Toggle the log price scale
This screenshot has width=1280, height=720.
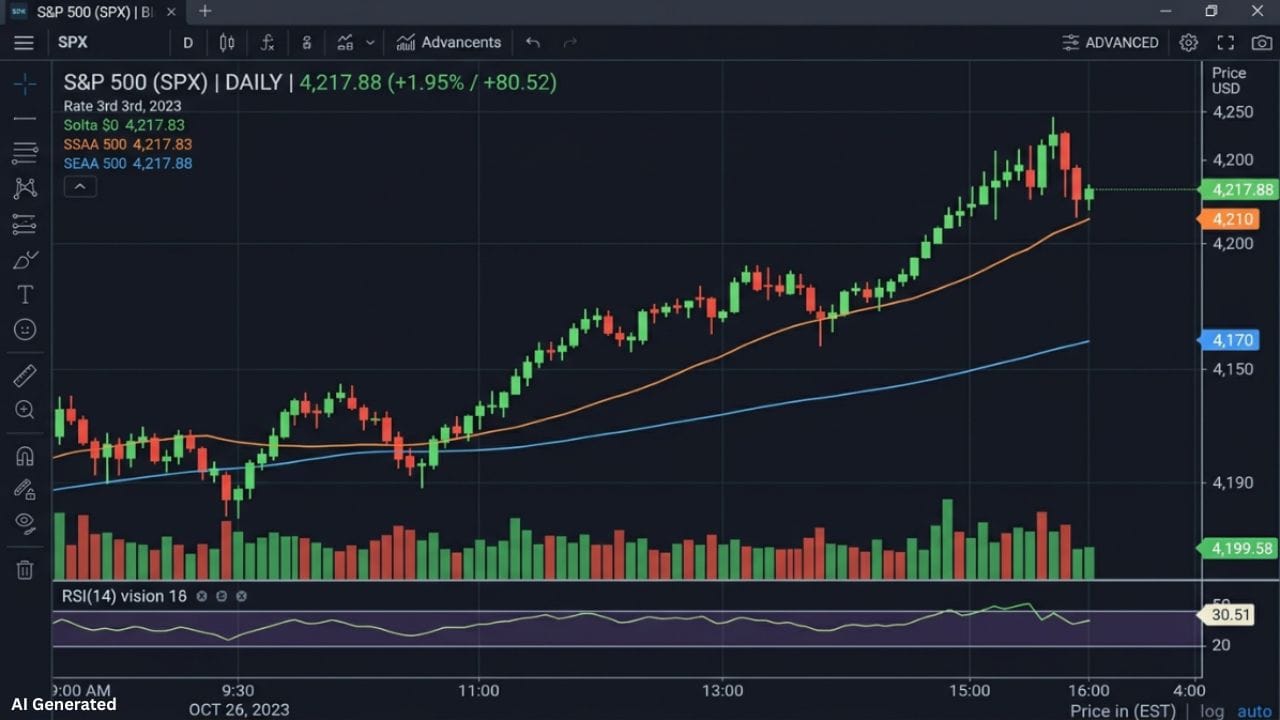1212,711
